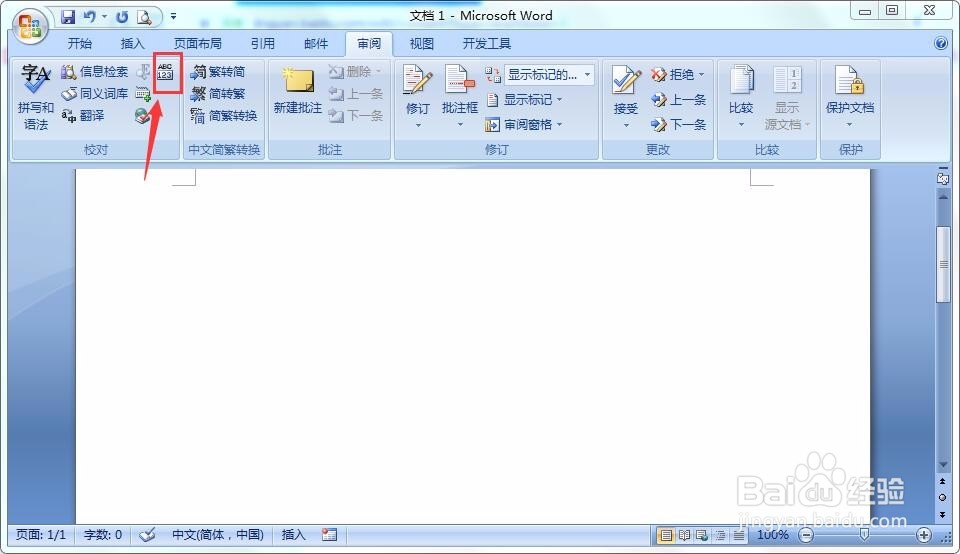Open word count via 字数: 0
The image size is (960, 554).
tap(103, 535)
